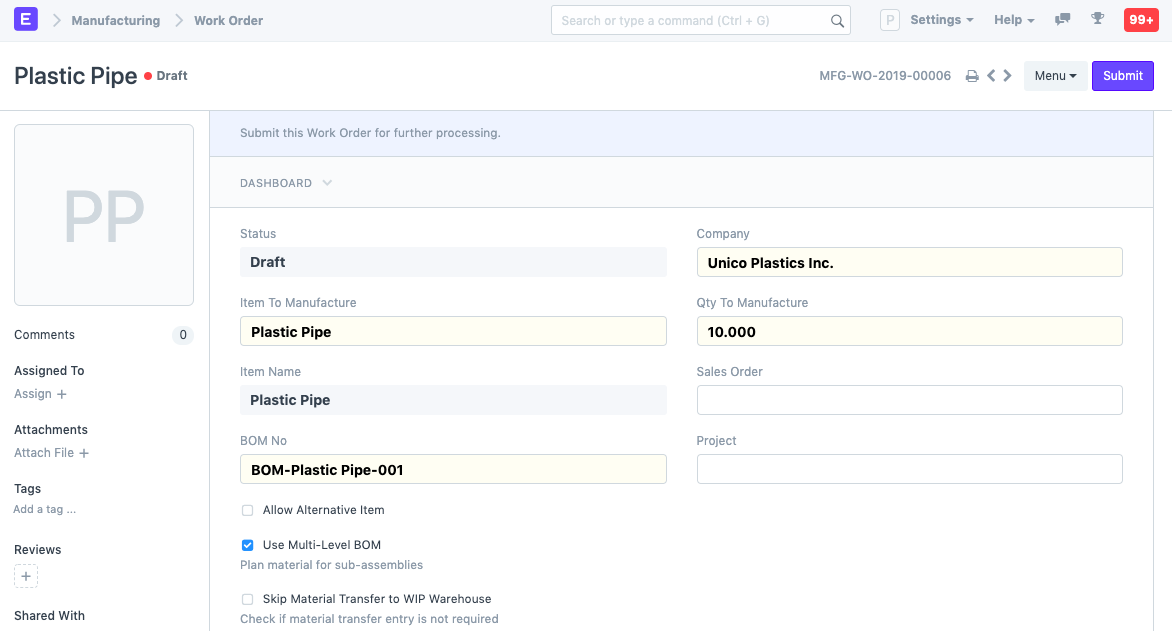
Task: Click the print icon beside work order number
Action: click(x=971, y=76)
